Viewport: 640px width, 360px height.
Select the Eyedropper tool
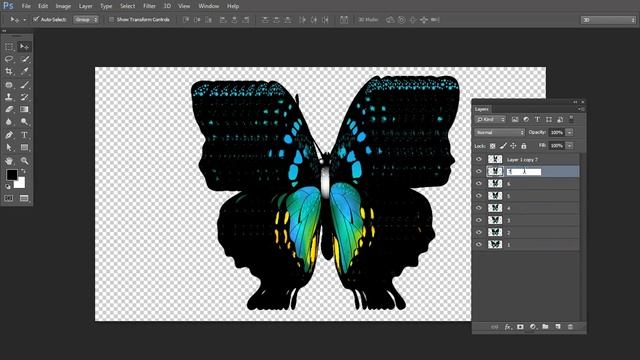coord(24,71)
